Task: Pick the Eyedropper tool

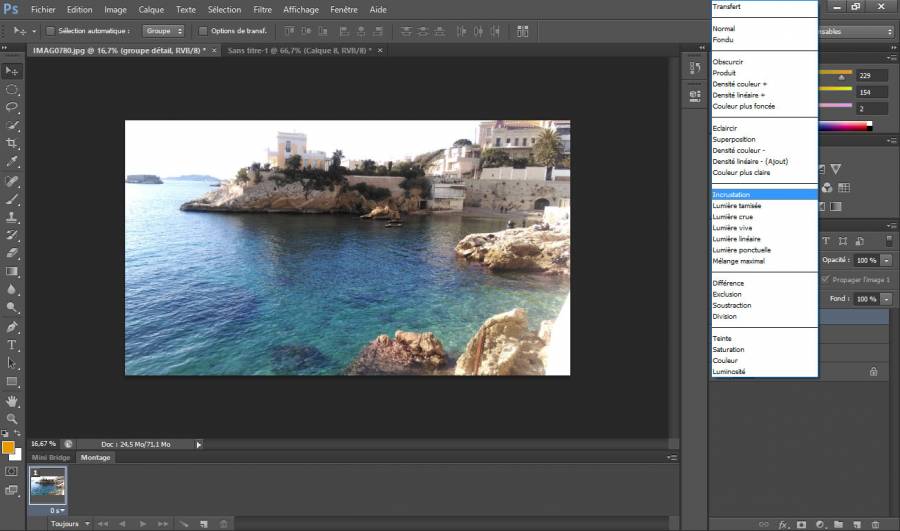Action: click(x=12, y=161)
